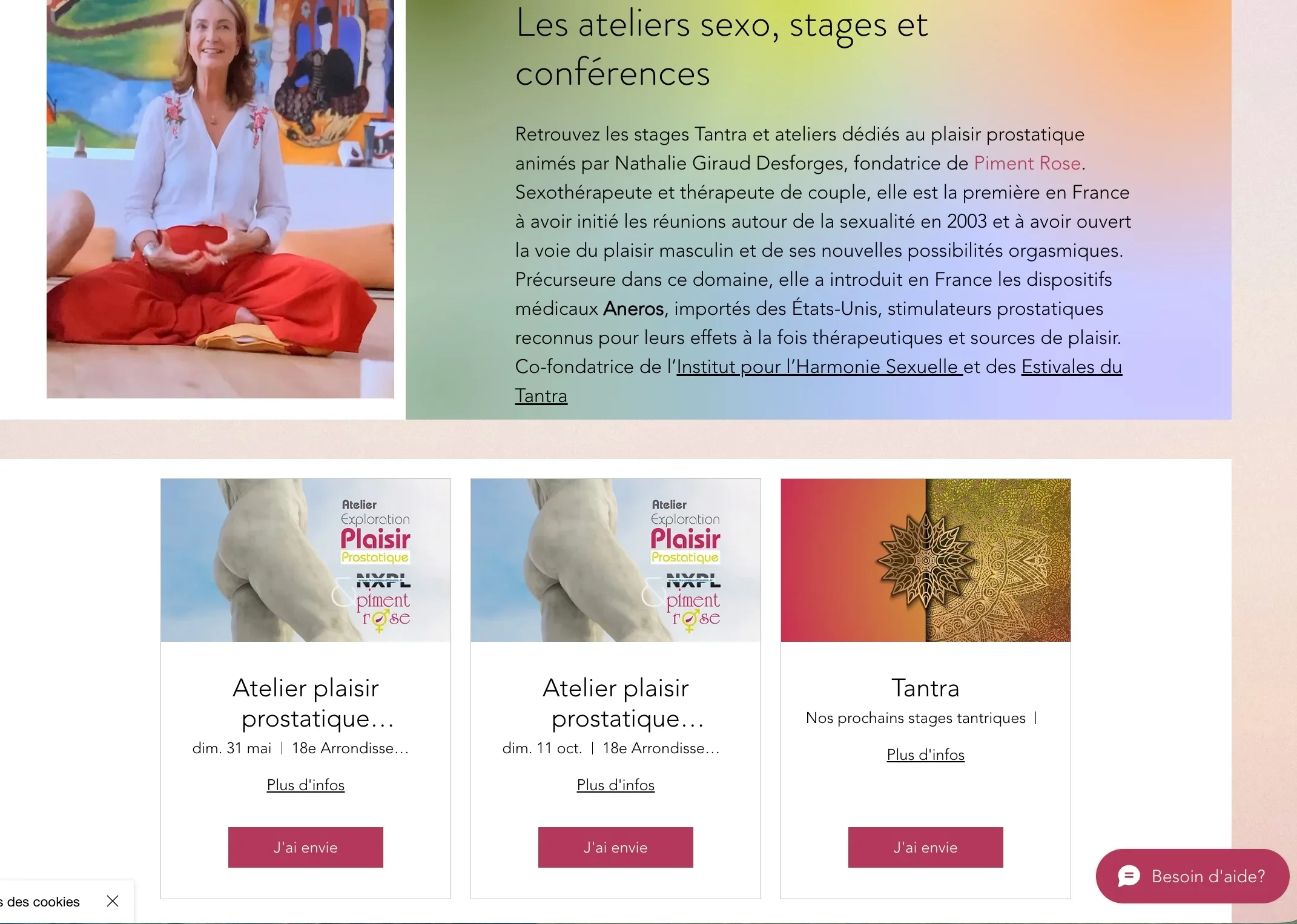Viewport: 1297px width, 924px height.
Task: Open Plus d'infos for 31 mai atelier
Action: [x=306, y=785]
